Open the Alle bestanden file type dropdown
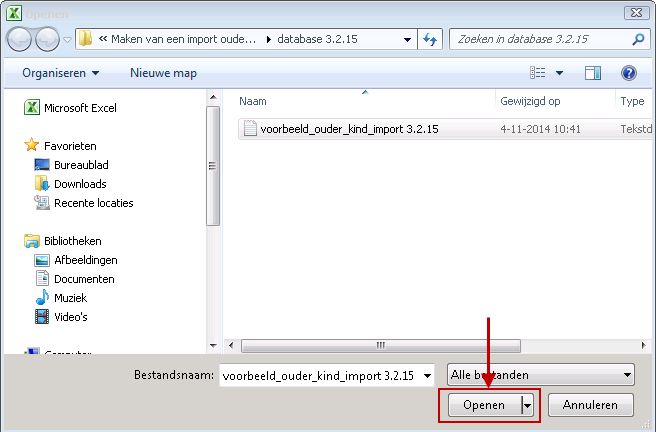The height and width of the screenshot is (432, 656). (541, 375)
